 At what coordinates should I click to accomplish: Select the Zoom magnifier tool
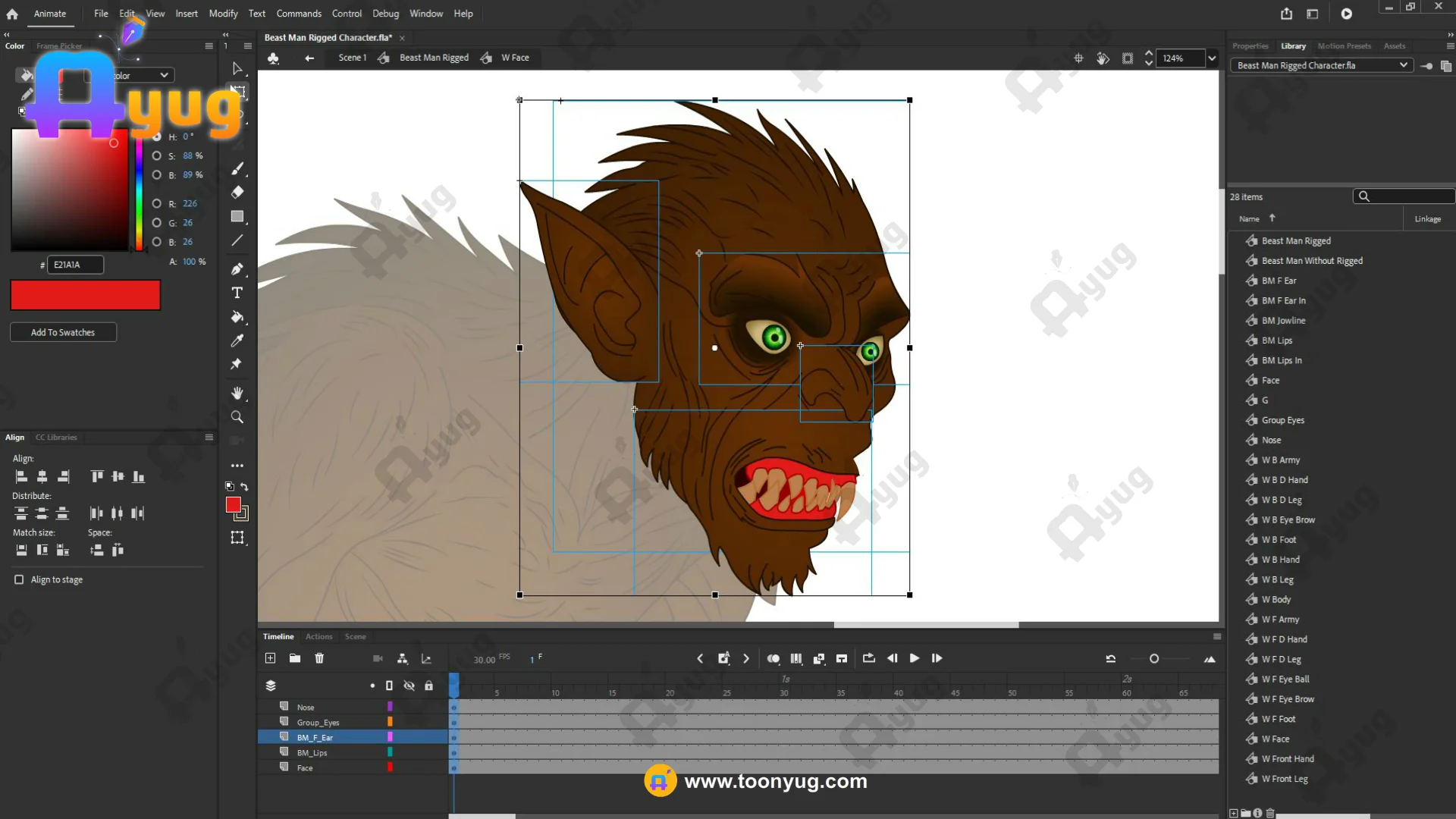point(237,417)
